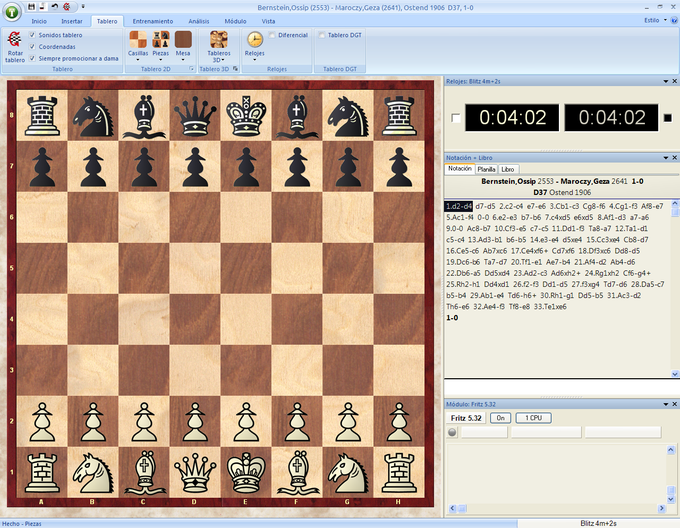Toggle the white clock indicator box
The height and width of the screenshot is (528, 680).
coord(455,118)
